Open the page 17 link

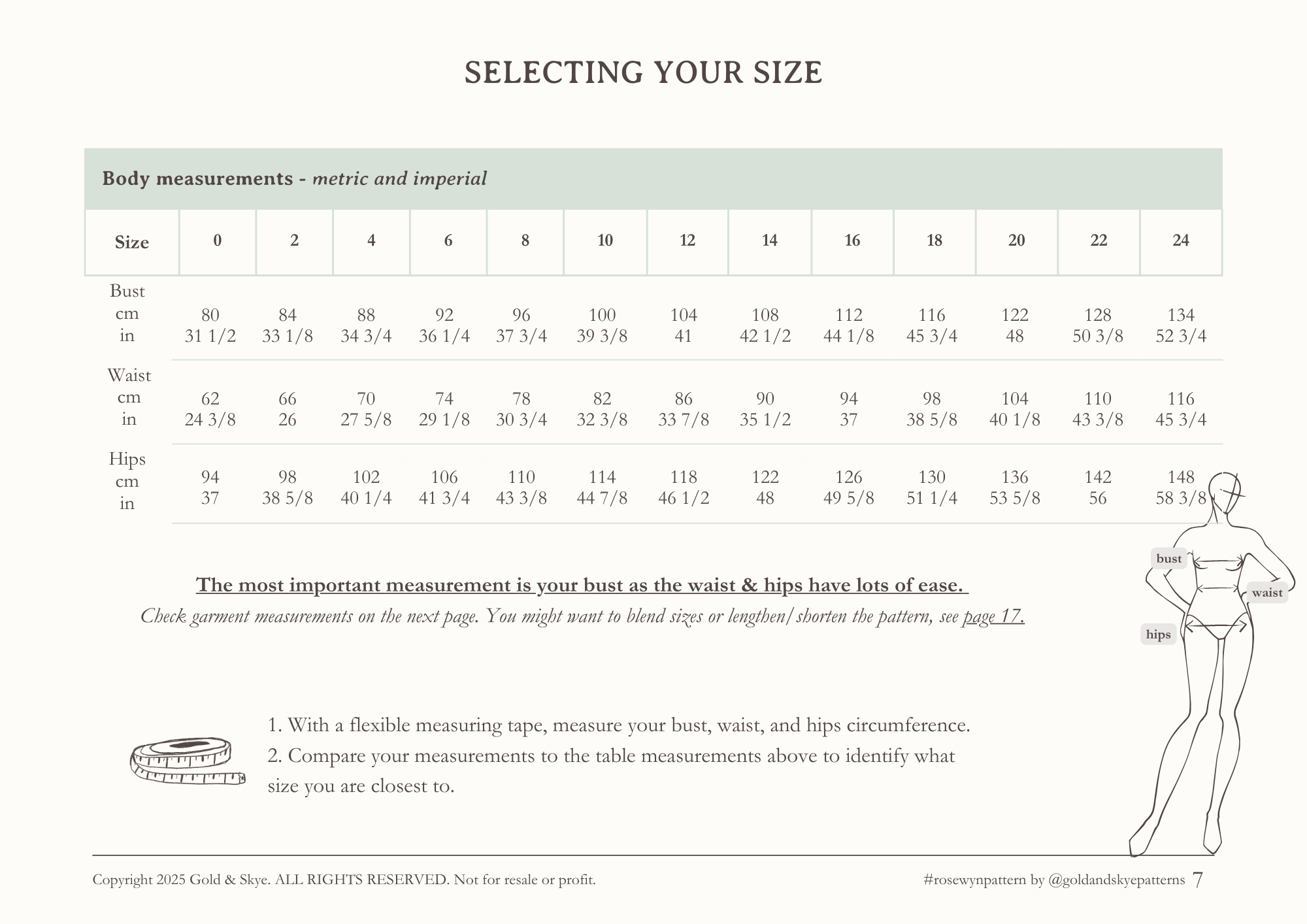tap(993, 616)
